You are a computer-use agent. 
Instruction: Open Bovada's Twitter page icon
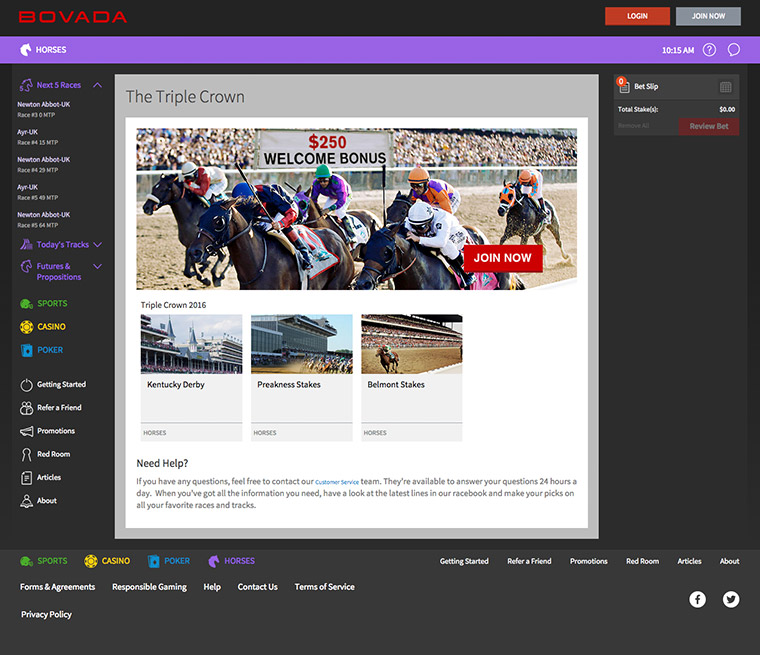731,599
